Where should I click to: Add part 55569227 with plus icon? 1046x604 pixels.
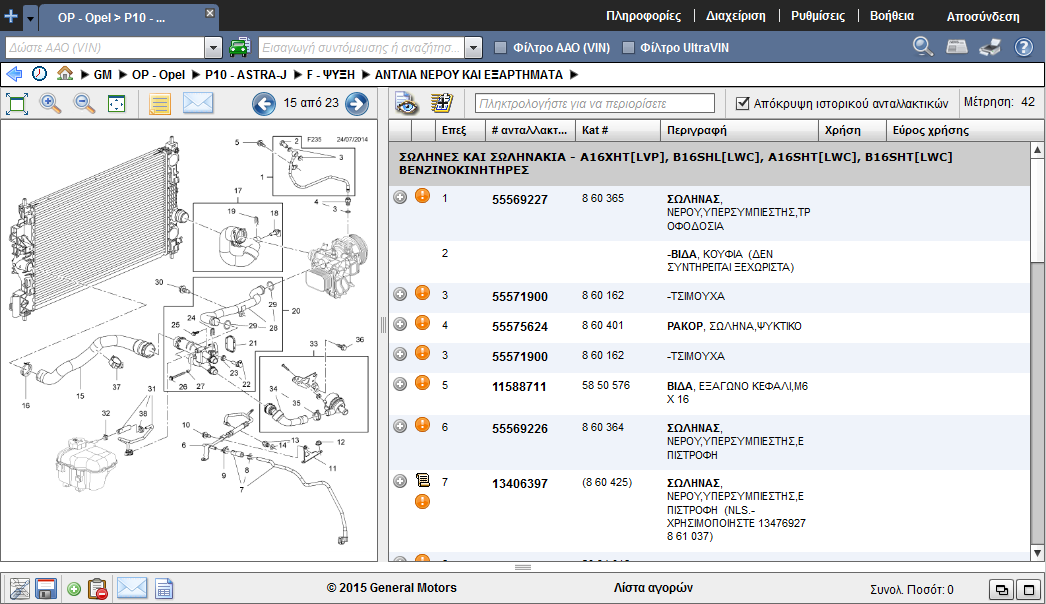(400, 197)
